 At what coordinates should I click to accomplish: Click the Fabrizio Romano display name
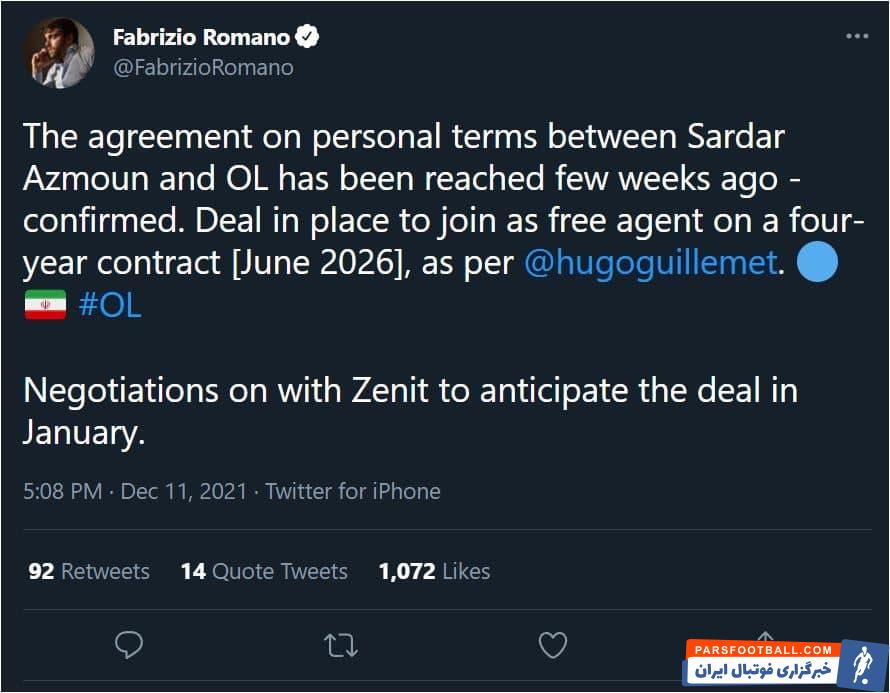point(201,38)
